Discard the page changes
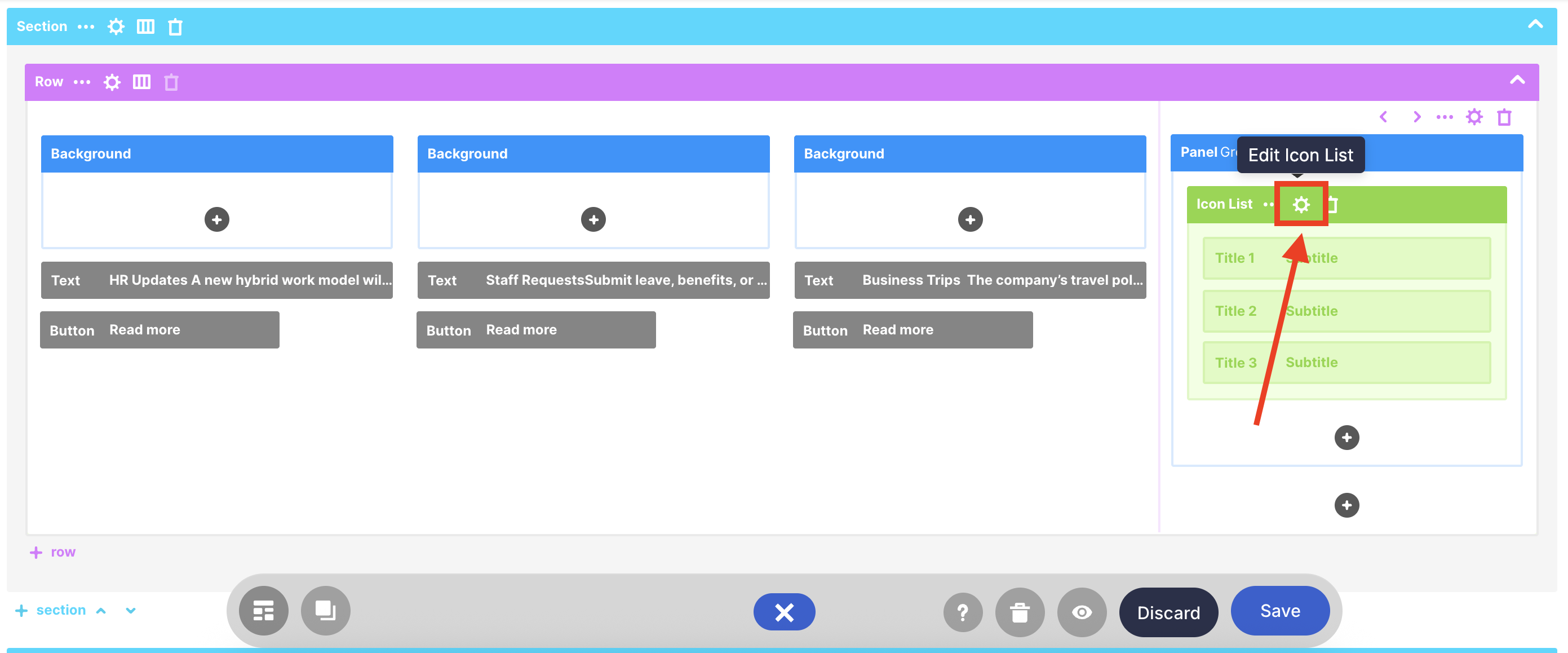The image size is (1568, 653). click(1168, 612)
